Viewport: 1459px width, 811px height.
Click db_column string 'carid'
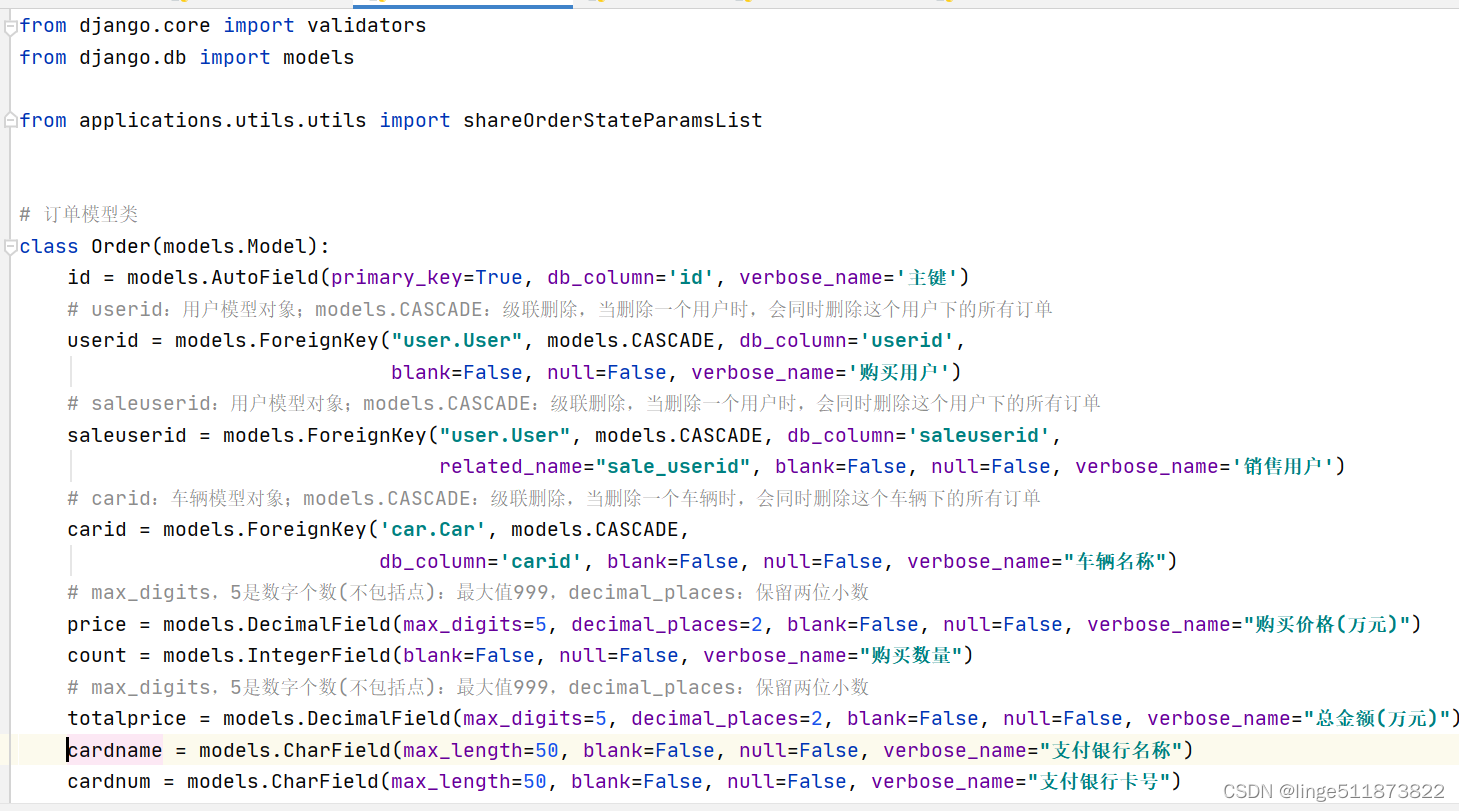[x=541, y=562]
